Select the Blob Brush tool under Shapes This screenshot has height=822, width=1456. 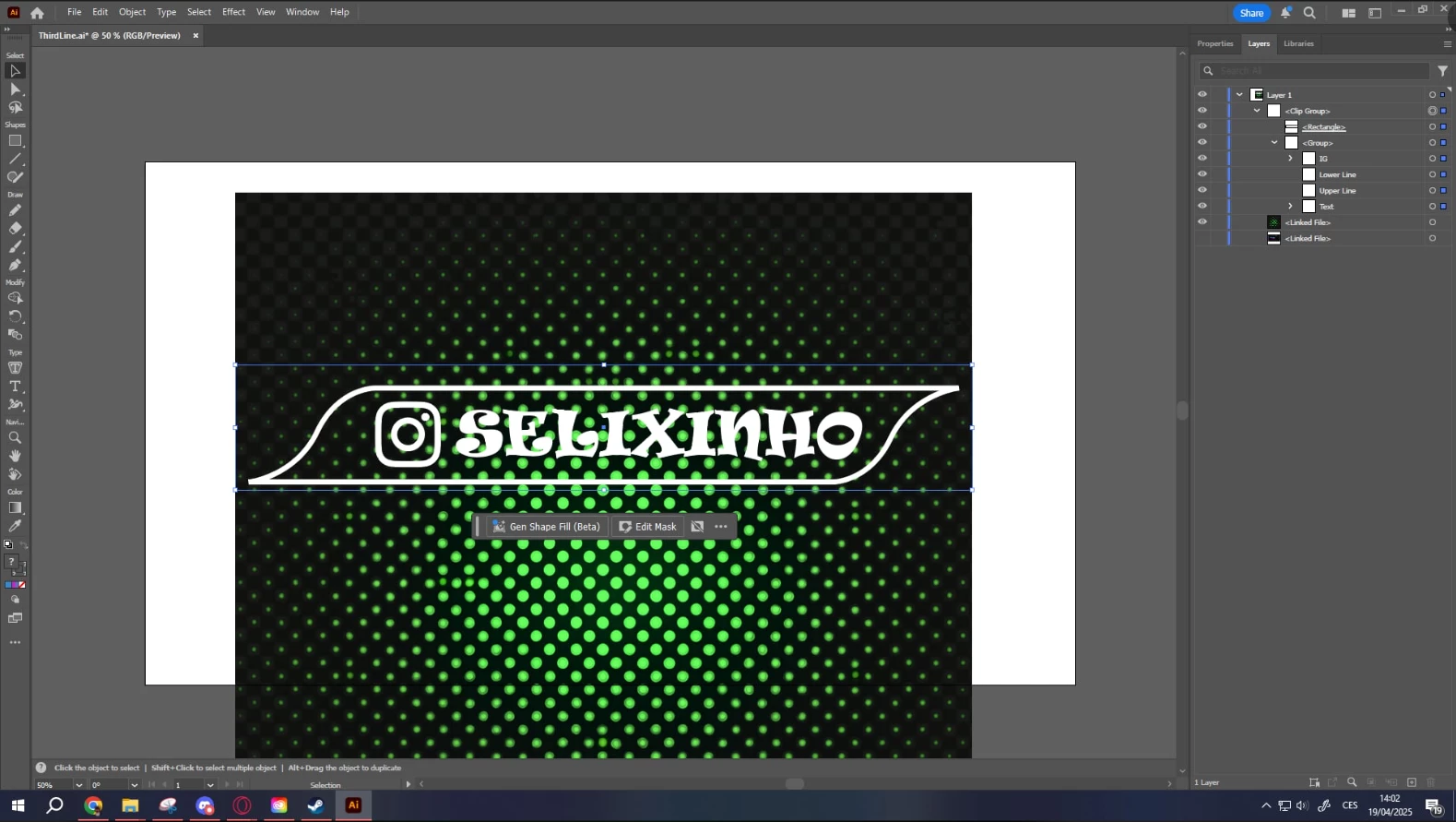point(15,177)
